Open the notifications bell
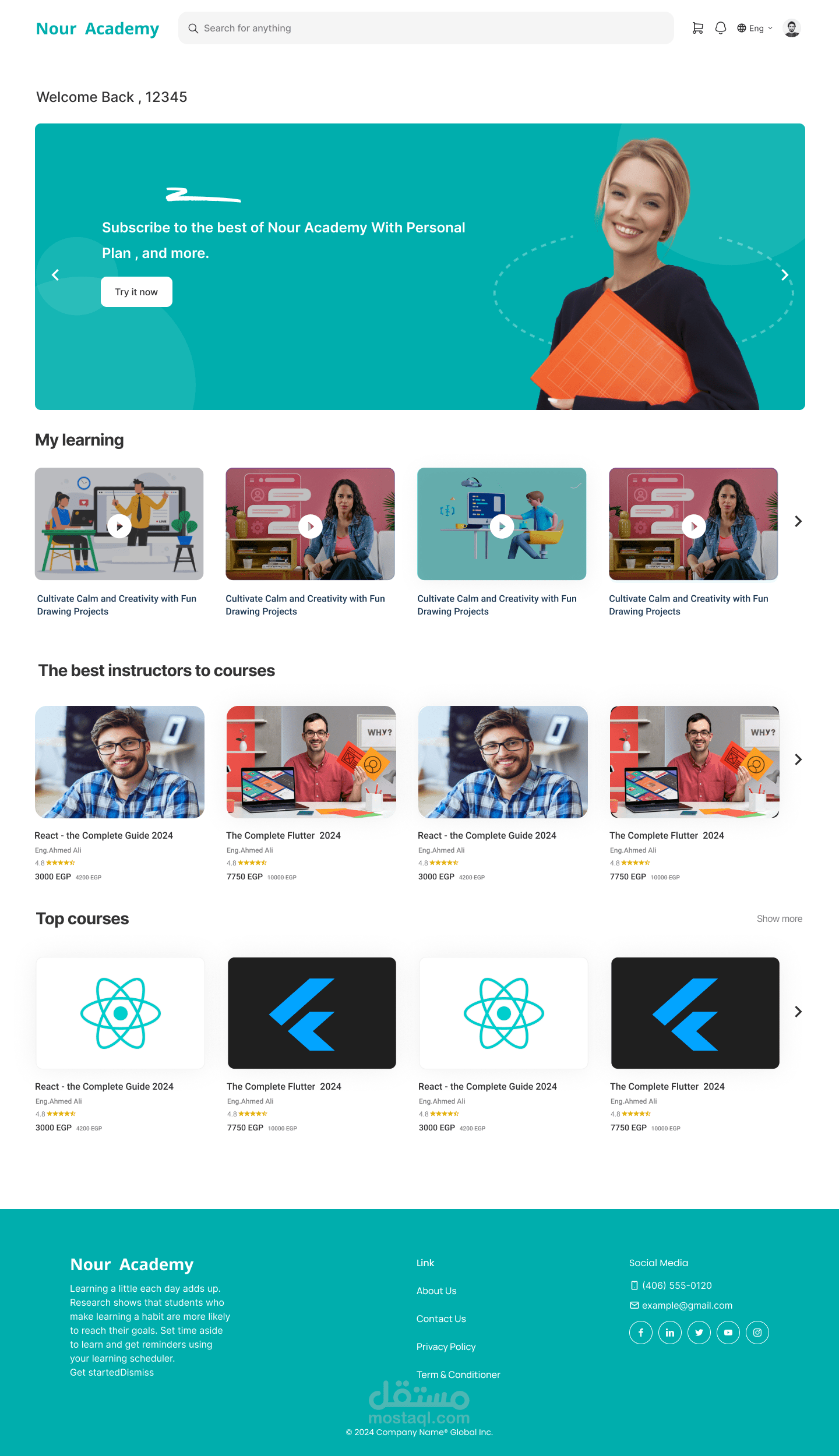This screenshot has width=839, height=1456. [x=721, y=28]
